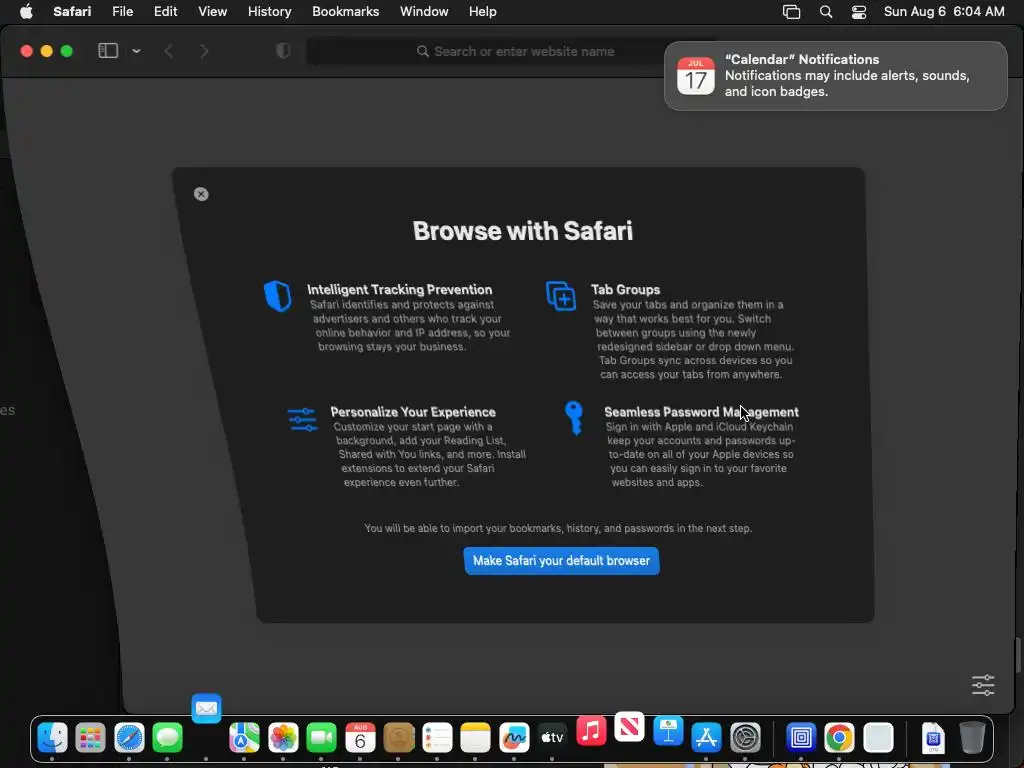Click the Personalize Your Experience sliders icon
This screenshot has width=1024, height=768.
click(x=302, y=419)
